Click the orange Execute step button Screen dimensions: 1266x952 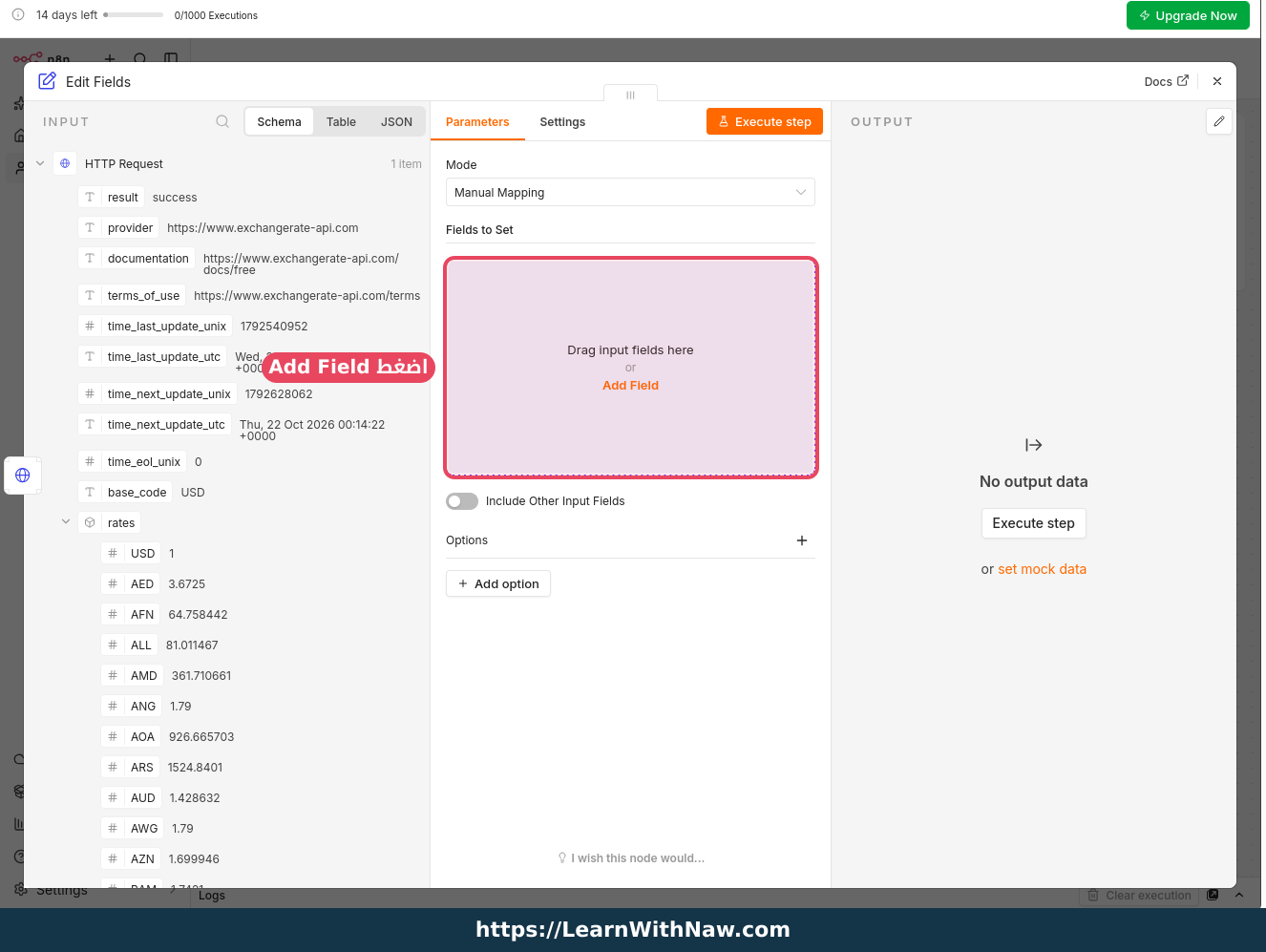765,121
